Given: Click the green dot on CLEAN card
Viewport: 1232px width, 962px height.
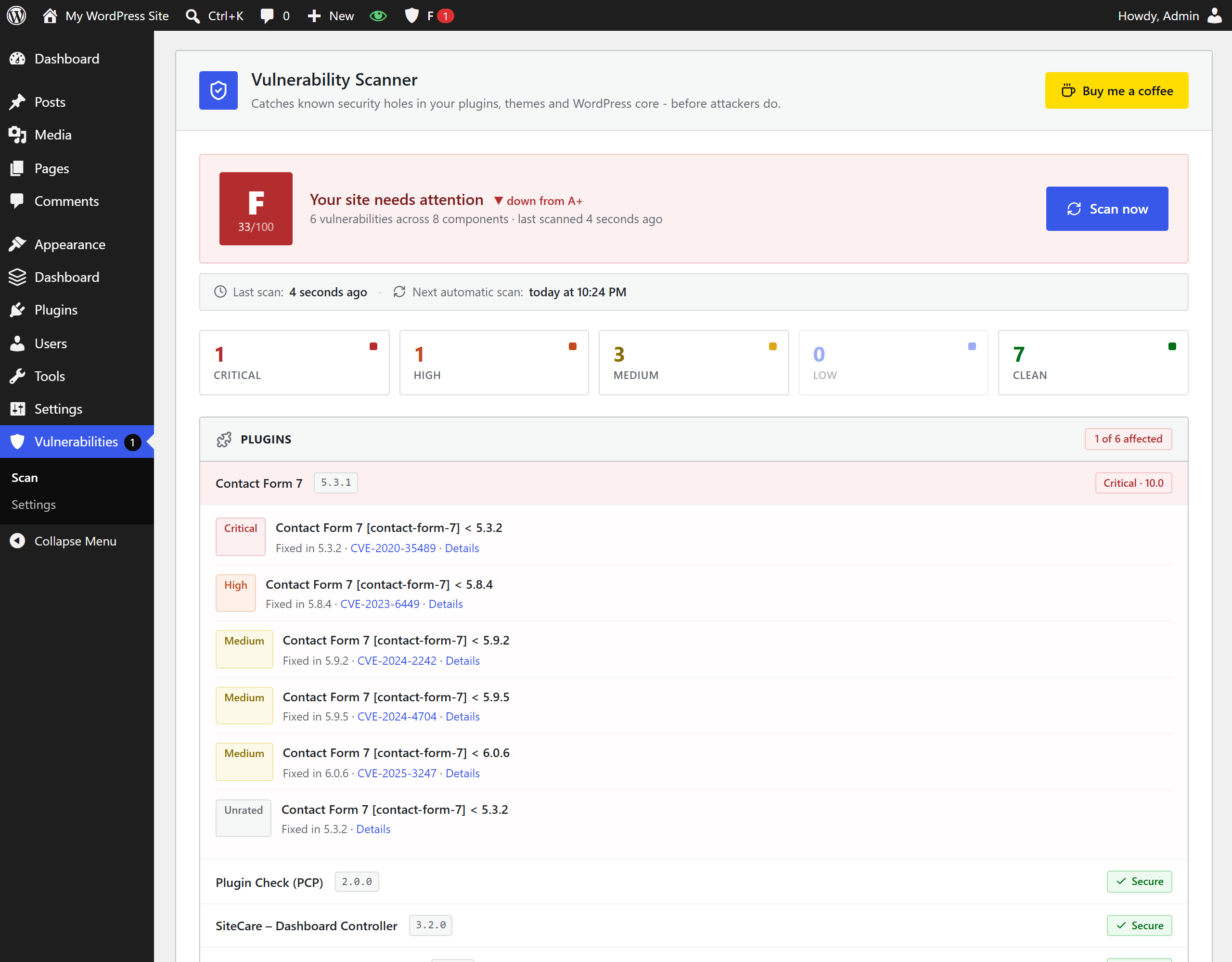Looking at the screenshot, I should pyautogui.click(x=1172, y=346).
